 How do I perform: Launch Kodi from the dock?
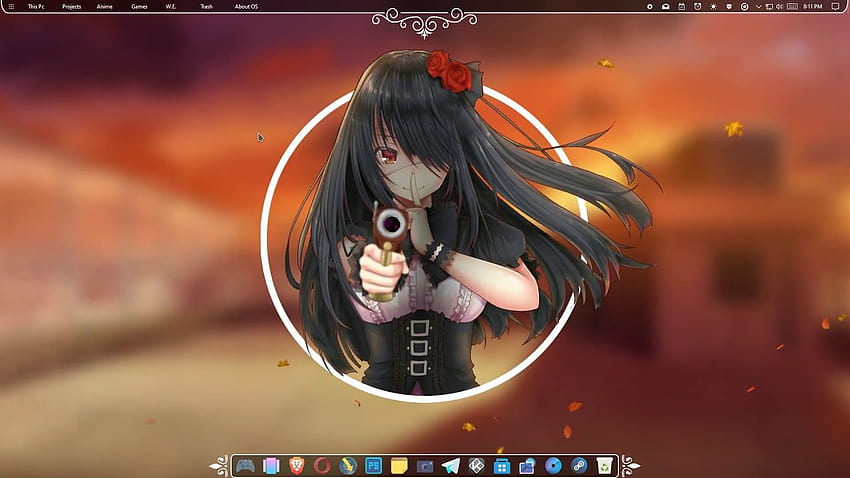pyautogui.click(x=476, y=466)
